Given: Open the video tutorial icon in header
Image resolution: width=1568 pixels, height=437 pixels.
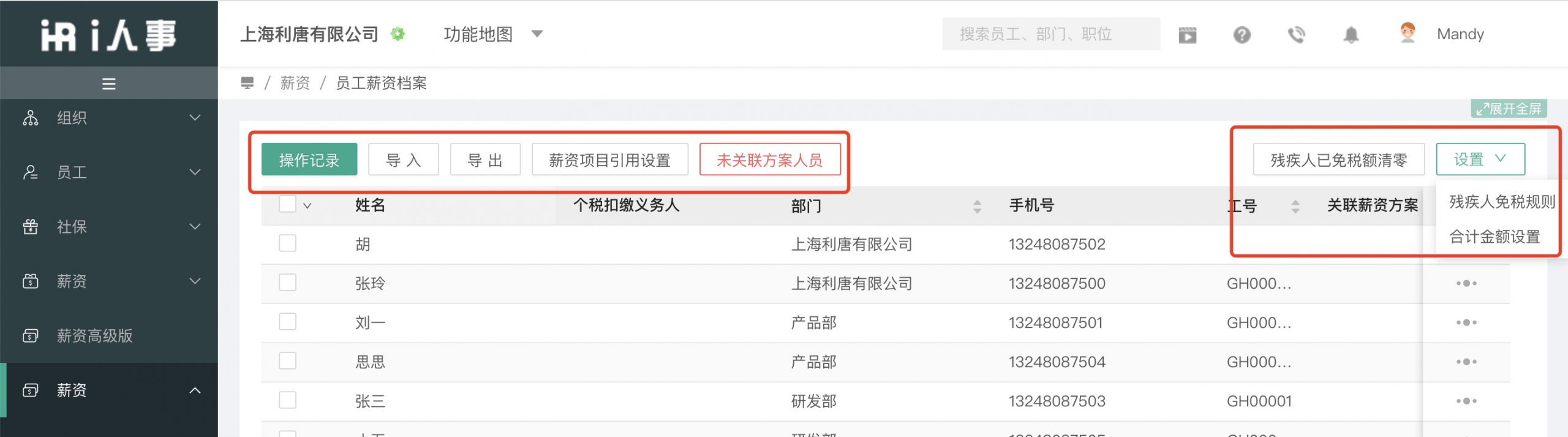Looking at the screenshot, I should click(1187, 35).
